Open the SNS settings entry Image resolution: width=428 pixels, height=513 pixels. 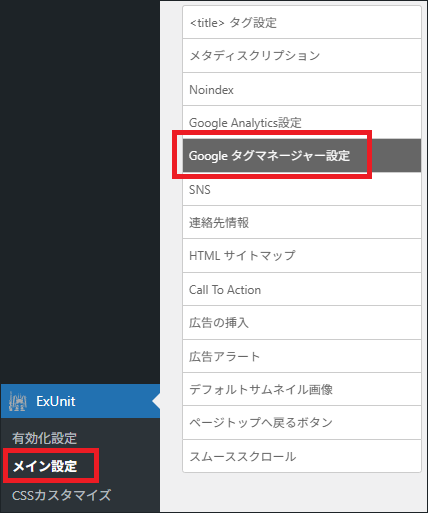302,189
